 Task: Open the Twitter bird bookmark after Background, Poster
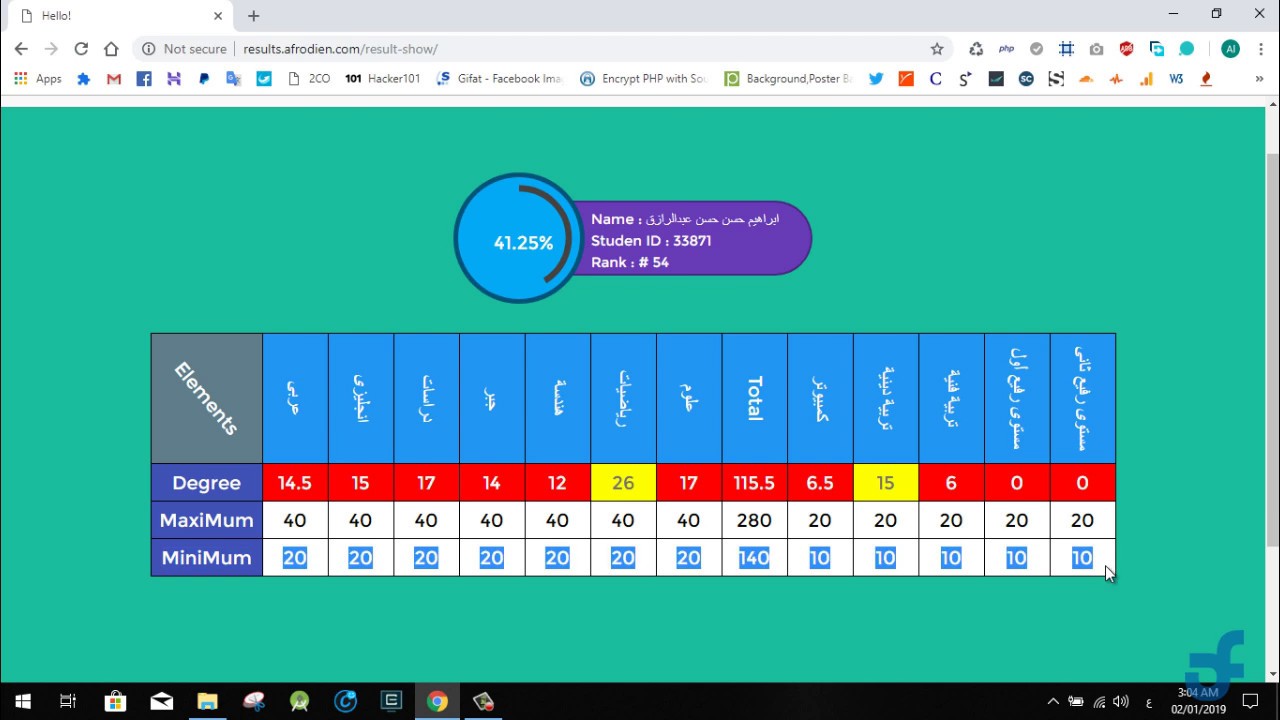click(x=876, y=78)
